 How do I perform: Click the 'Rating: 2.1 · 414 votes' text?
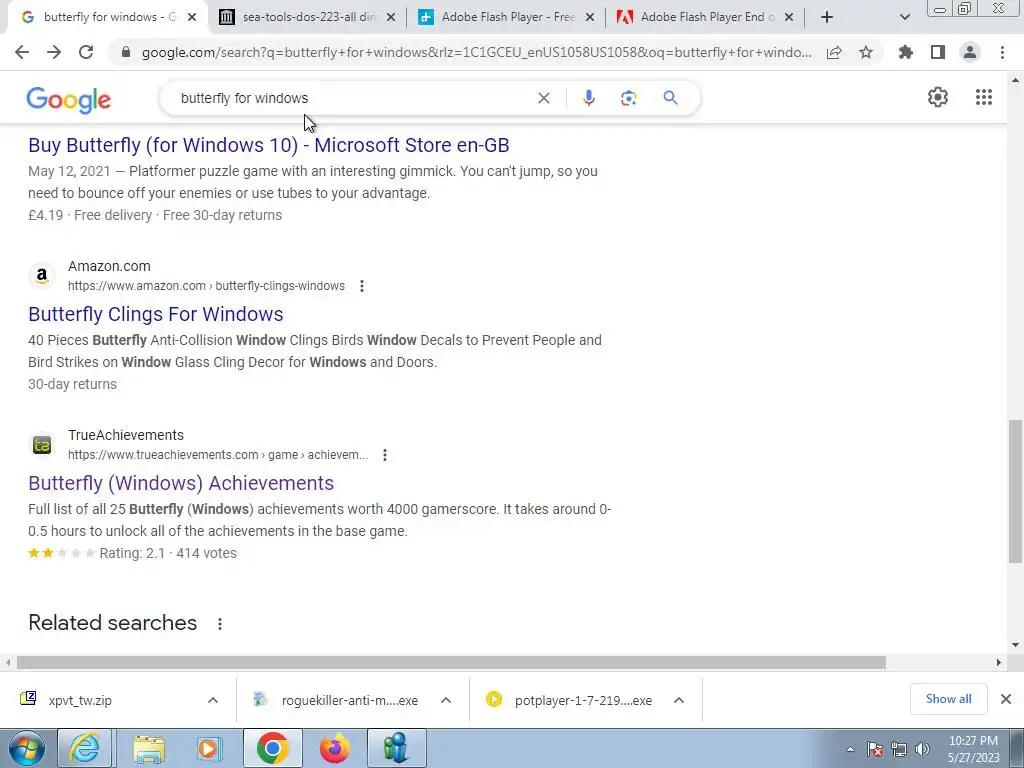[x=168, y=553]
